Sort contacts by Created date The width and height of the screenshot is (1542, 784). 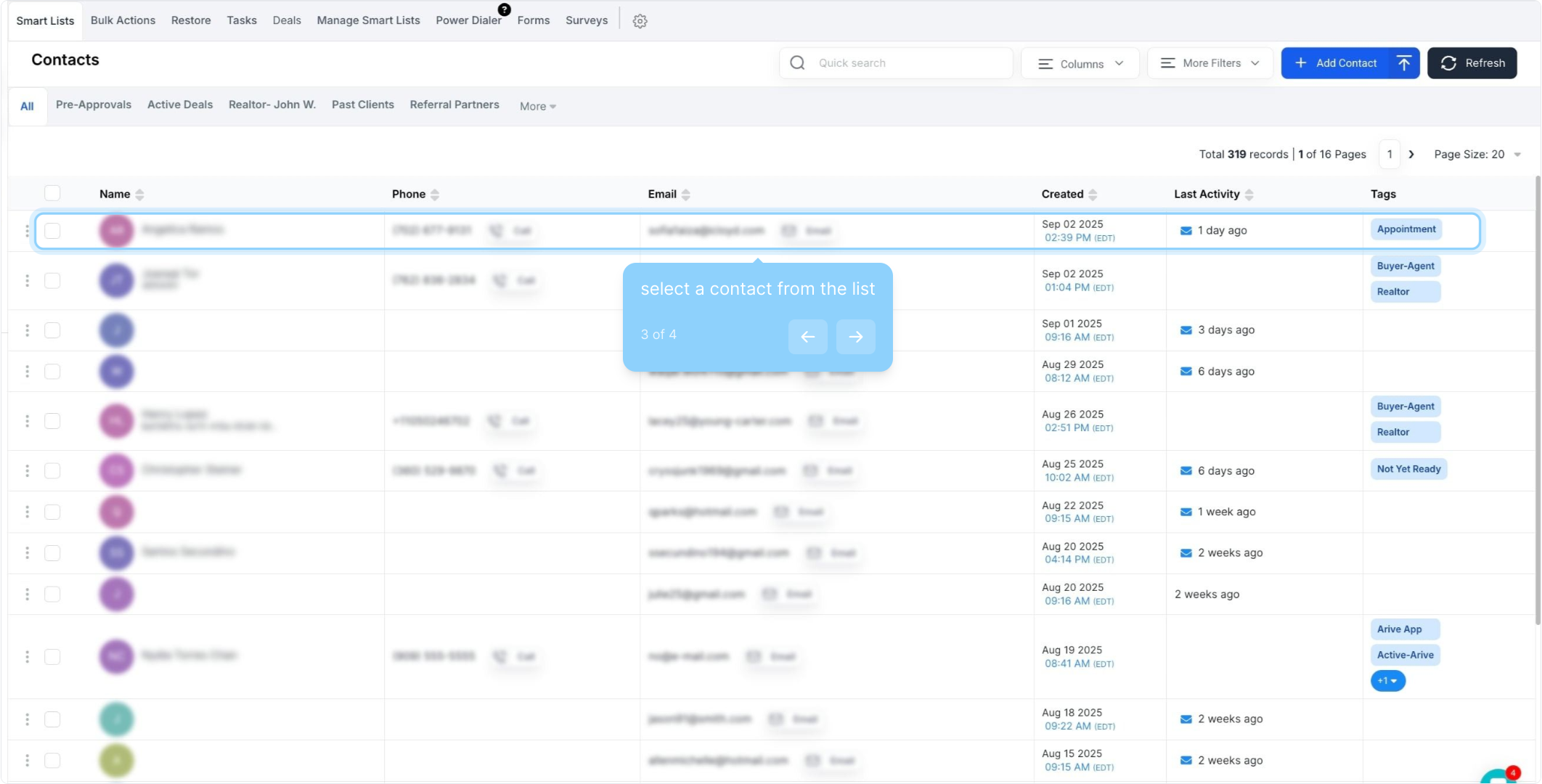click(x=1093, y=195)
